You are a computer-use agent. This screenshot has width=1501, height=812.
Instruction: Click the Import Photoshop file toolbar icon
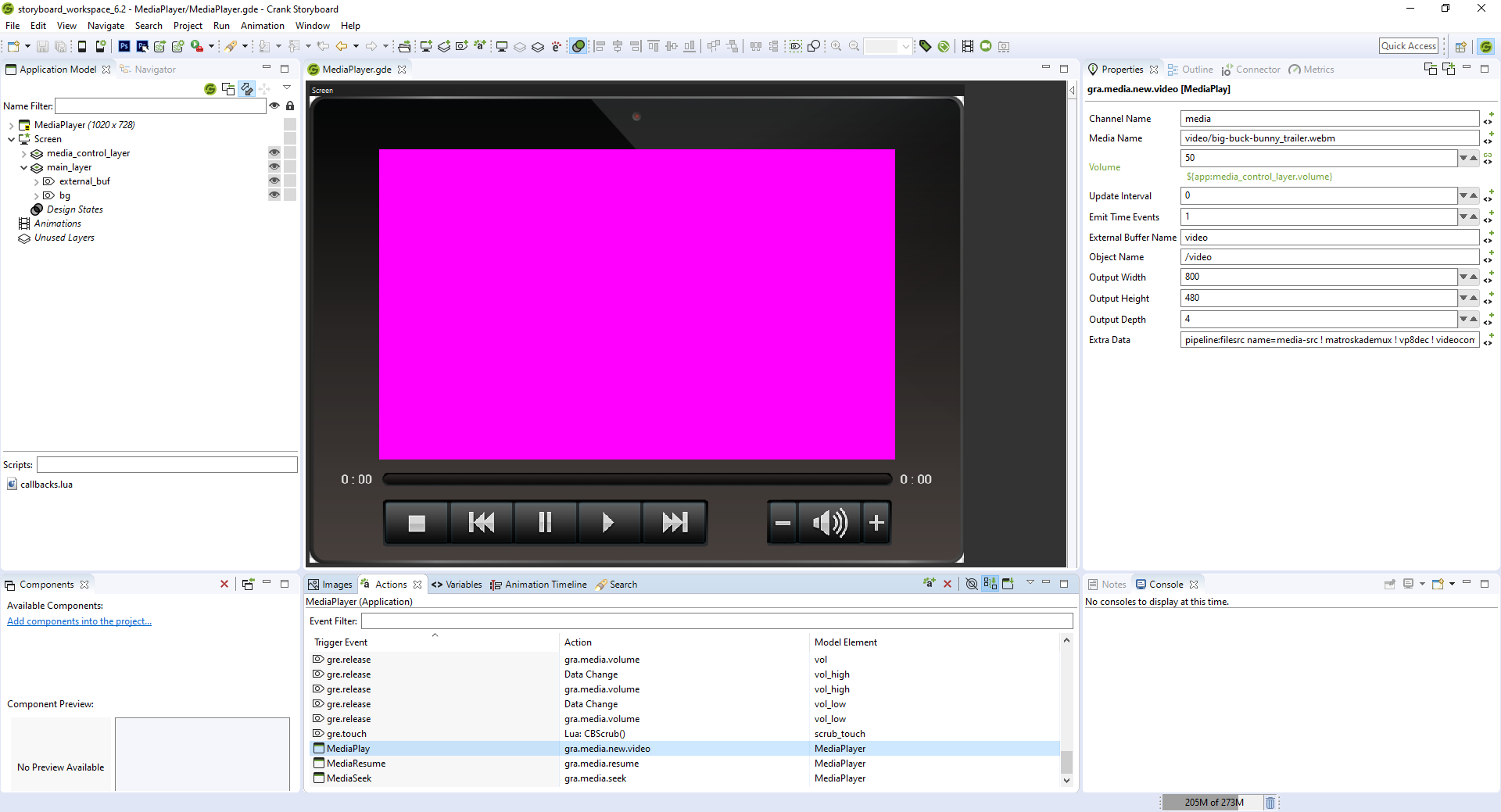coord(124,46)
